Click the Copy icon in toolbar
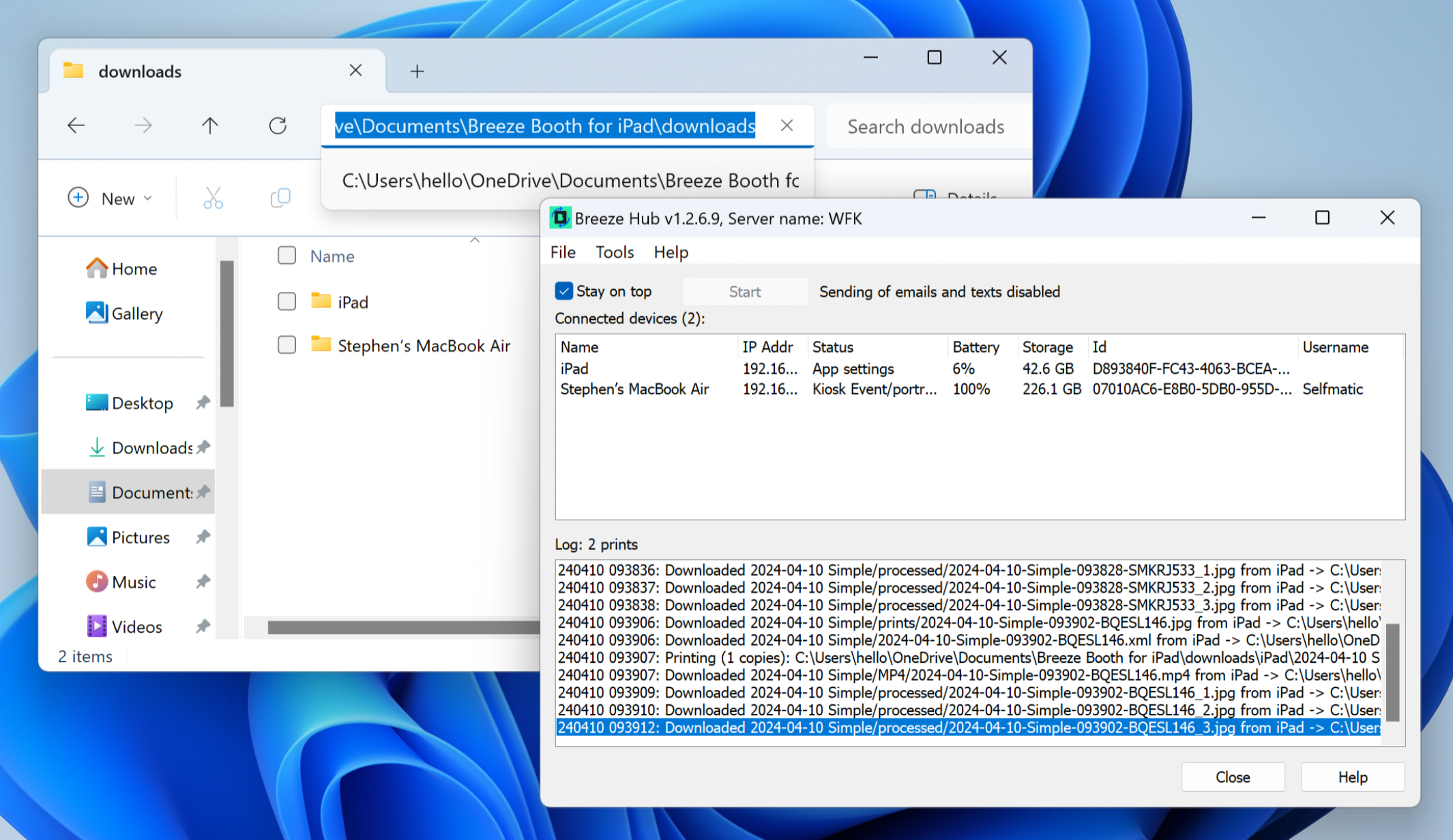Viewport: 1453px width, 840px height. coord(280,198)
